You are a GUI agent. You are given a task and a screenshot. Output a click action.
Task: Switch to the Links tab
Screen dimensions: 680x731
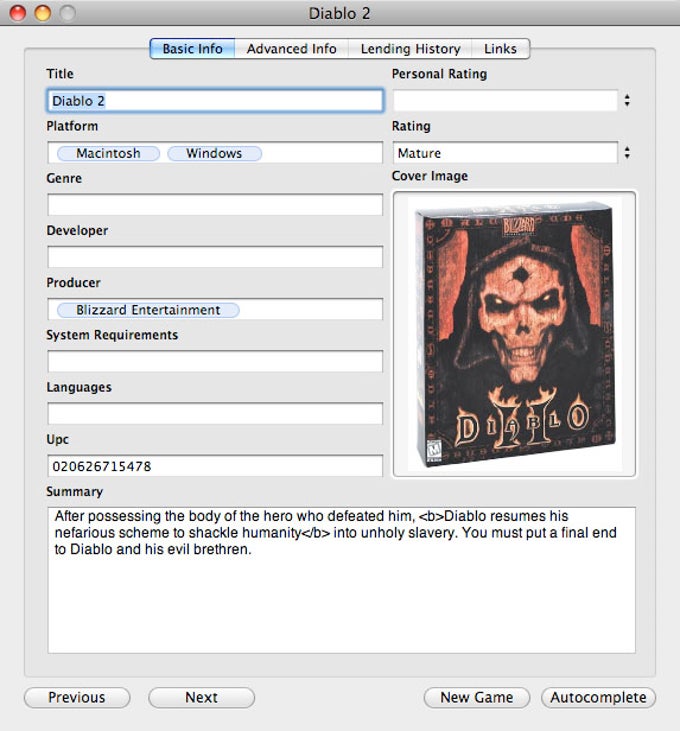click(501, 48)
